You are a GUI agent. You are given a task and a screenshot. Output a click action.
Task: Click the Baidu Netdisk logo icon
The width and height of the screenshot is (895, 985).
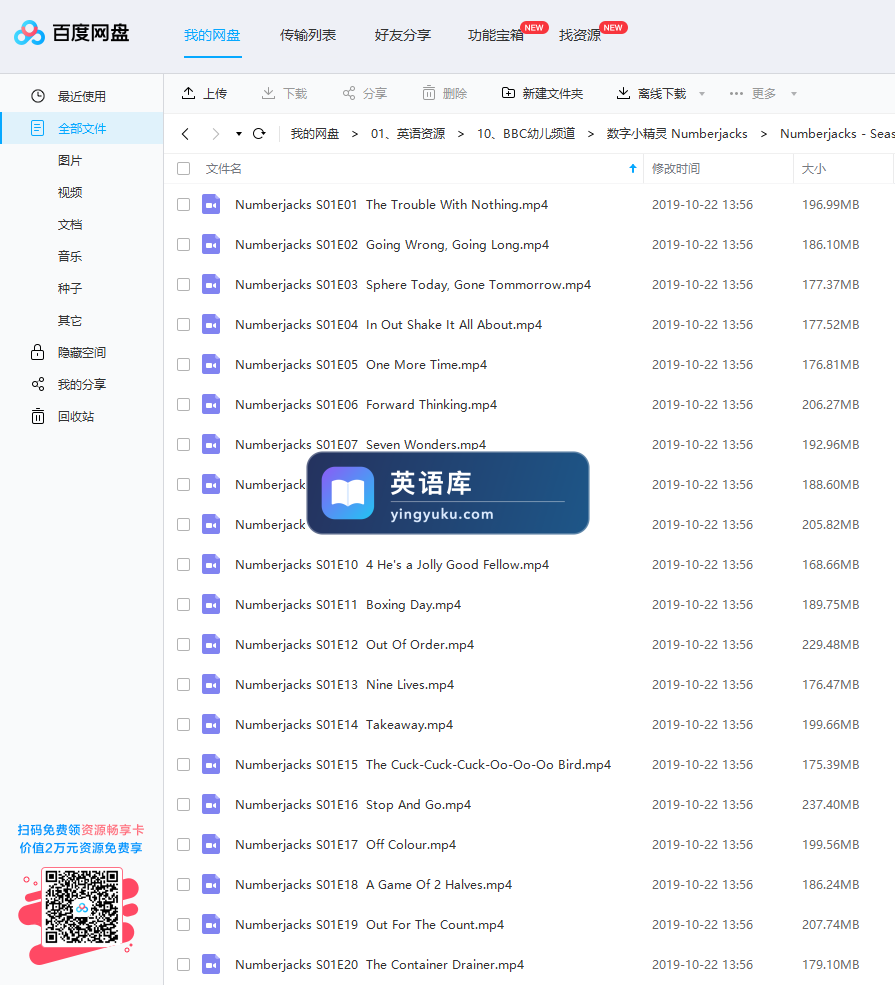(29, 33)
